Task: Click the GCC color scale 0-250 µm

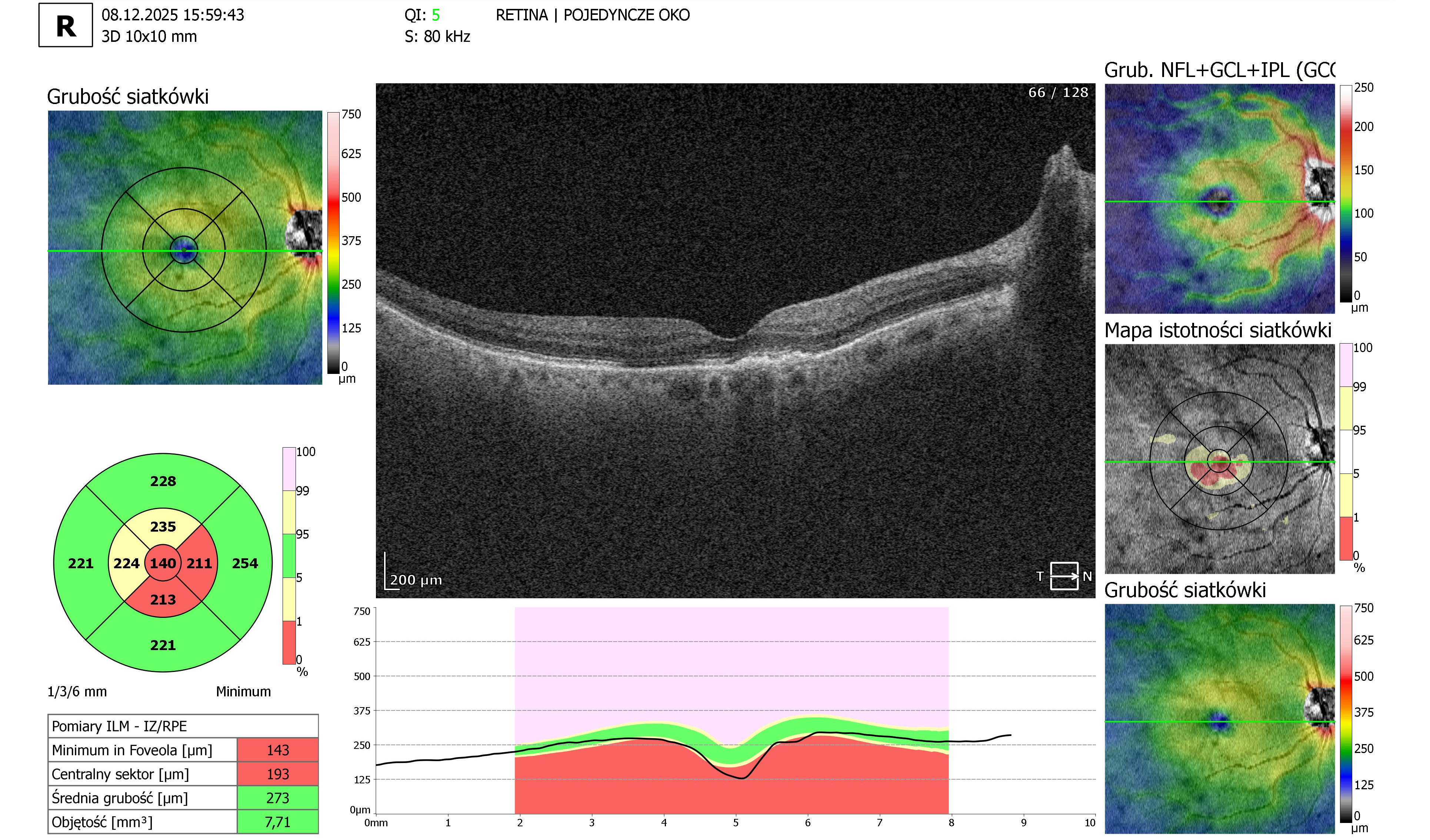Action: (x=1346, y=193)
